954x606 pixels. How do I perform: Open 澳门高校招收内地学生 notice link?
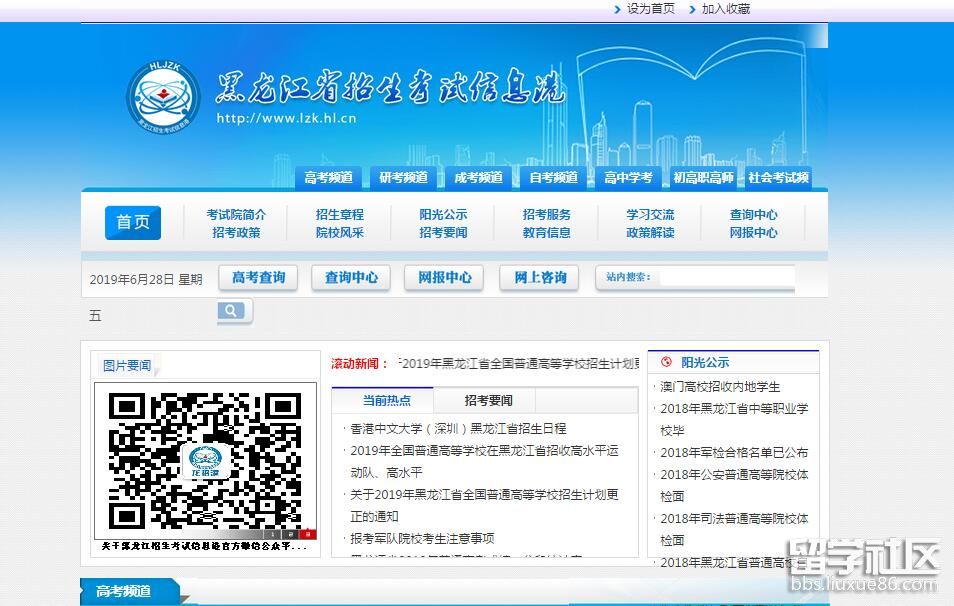coord(720,386)
